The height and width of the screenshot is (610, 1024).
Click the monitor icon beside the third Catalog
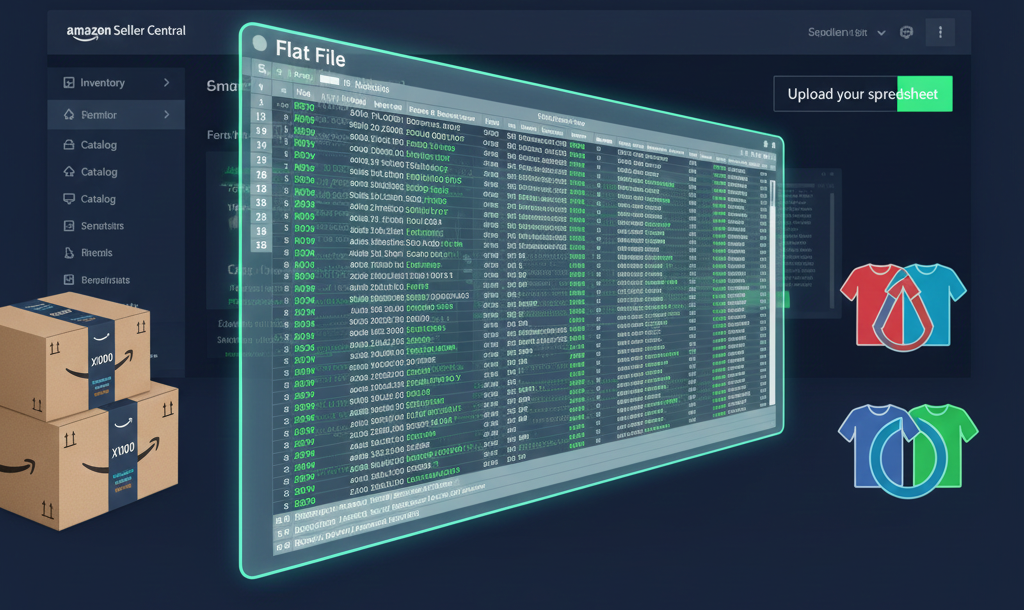coord(69,199)
